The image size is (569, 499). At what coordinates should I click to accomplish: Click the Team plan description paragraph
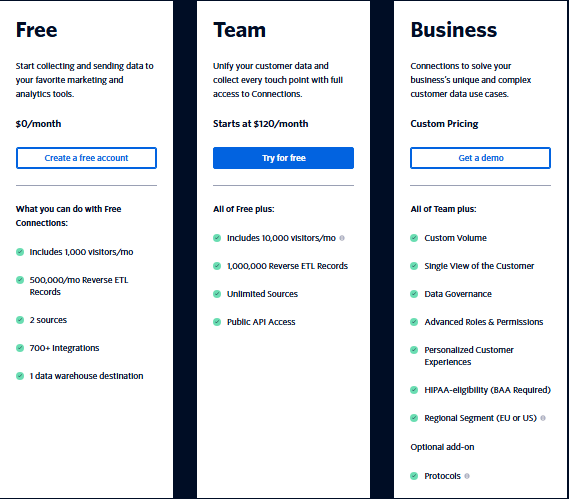point(278,80)
